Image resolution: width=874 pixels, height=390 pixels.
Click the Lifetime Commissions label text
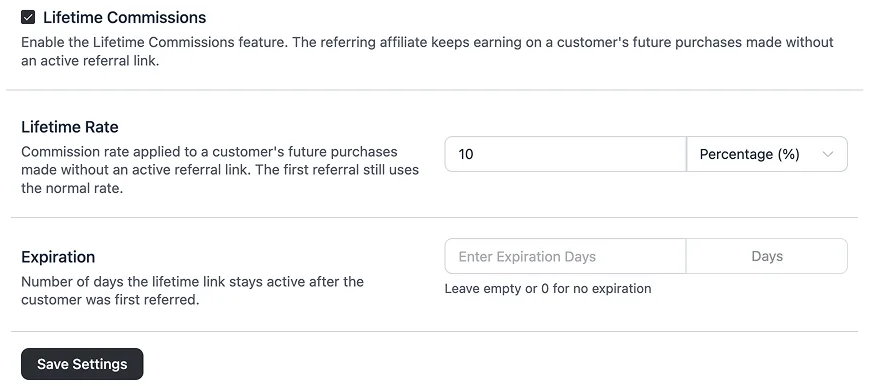[x=124, y=17]
